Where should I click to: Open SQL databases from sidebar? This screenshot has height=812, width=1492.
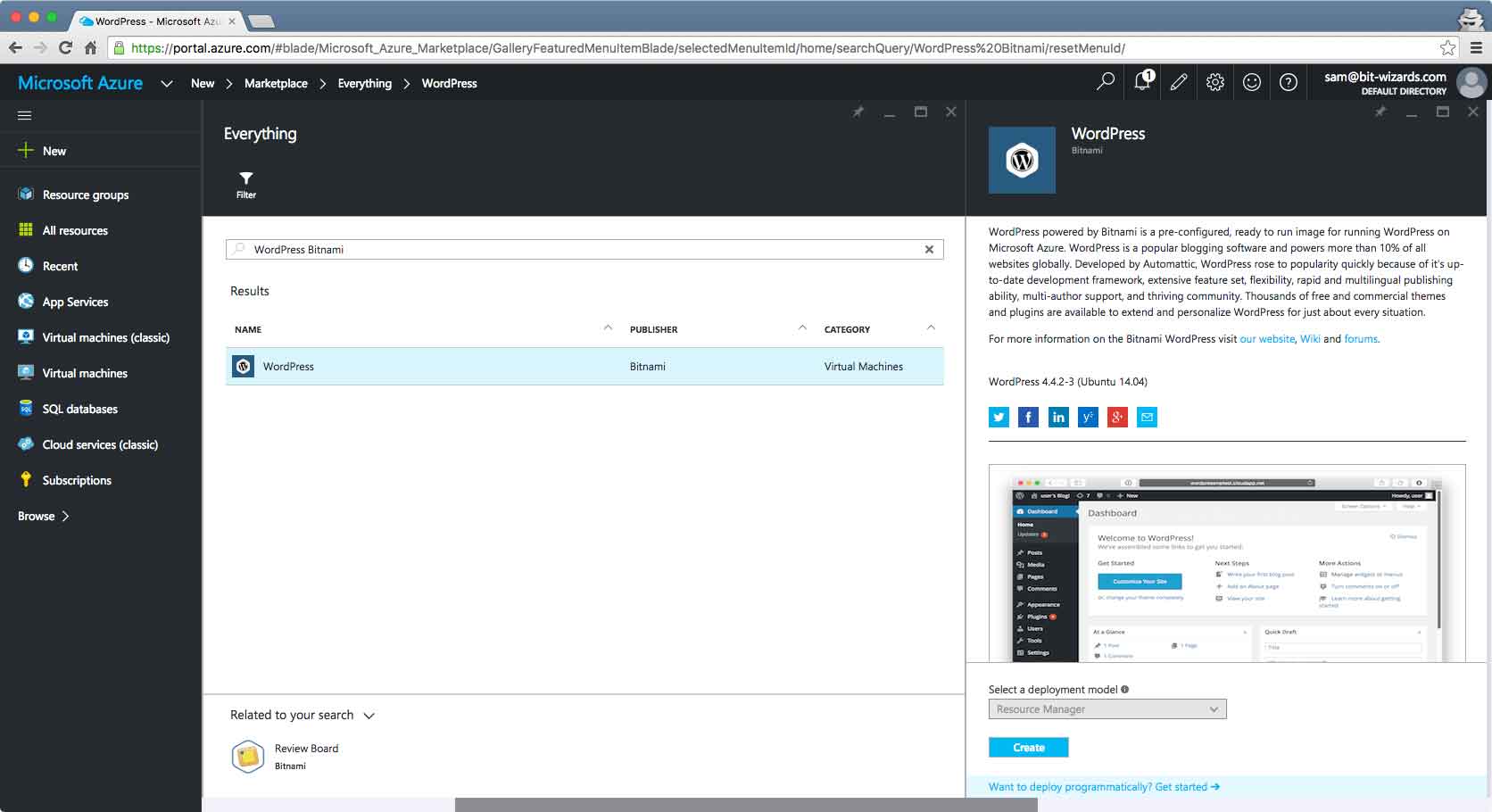pos(79,409)
